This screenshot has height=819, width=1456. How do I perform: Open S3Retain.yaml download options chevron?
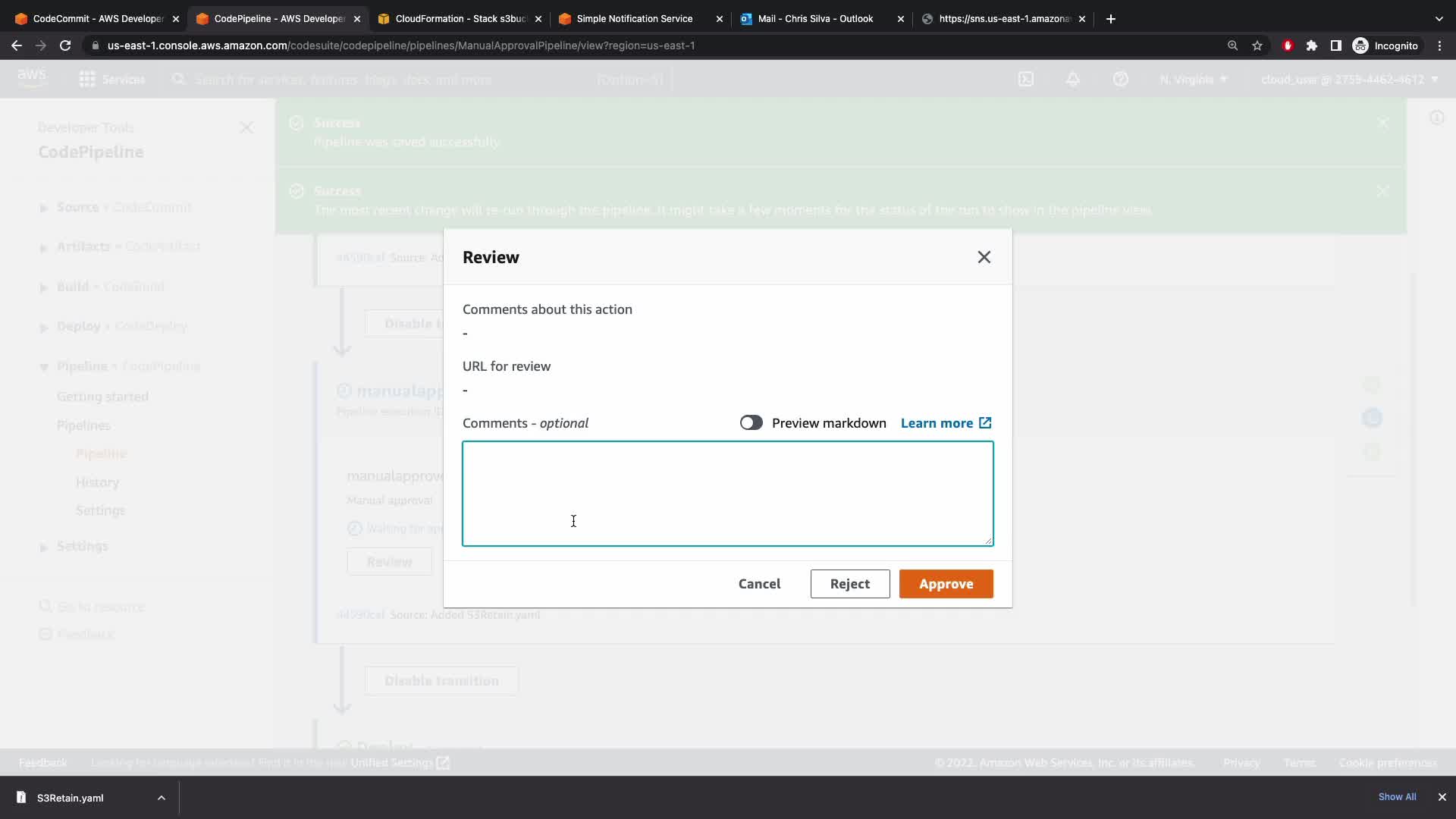tap(161, 798)
